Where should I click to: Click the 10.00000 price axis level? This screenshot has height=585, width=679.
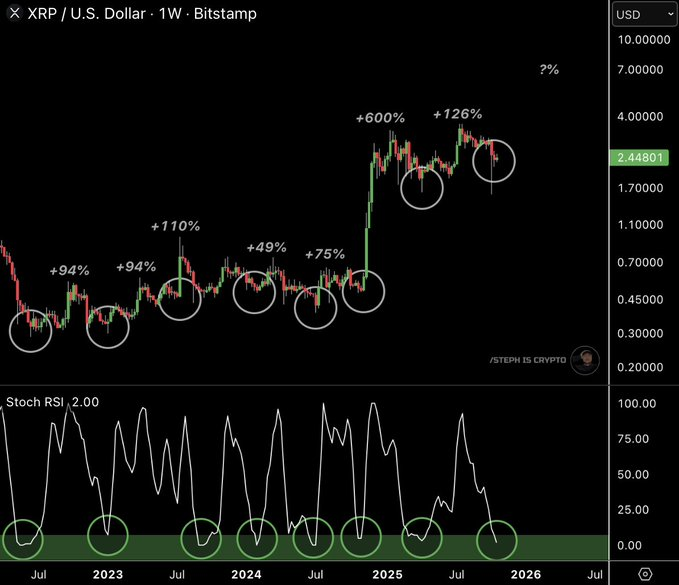[643, 39]
